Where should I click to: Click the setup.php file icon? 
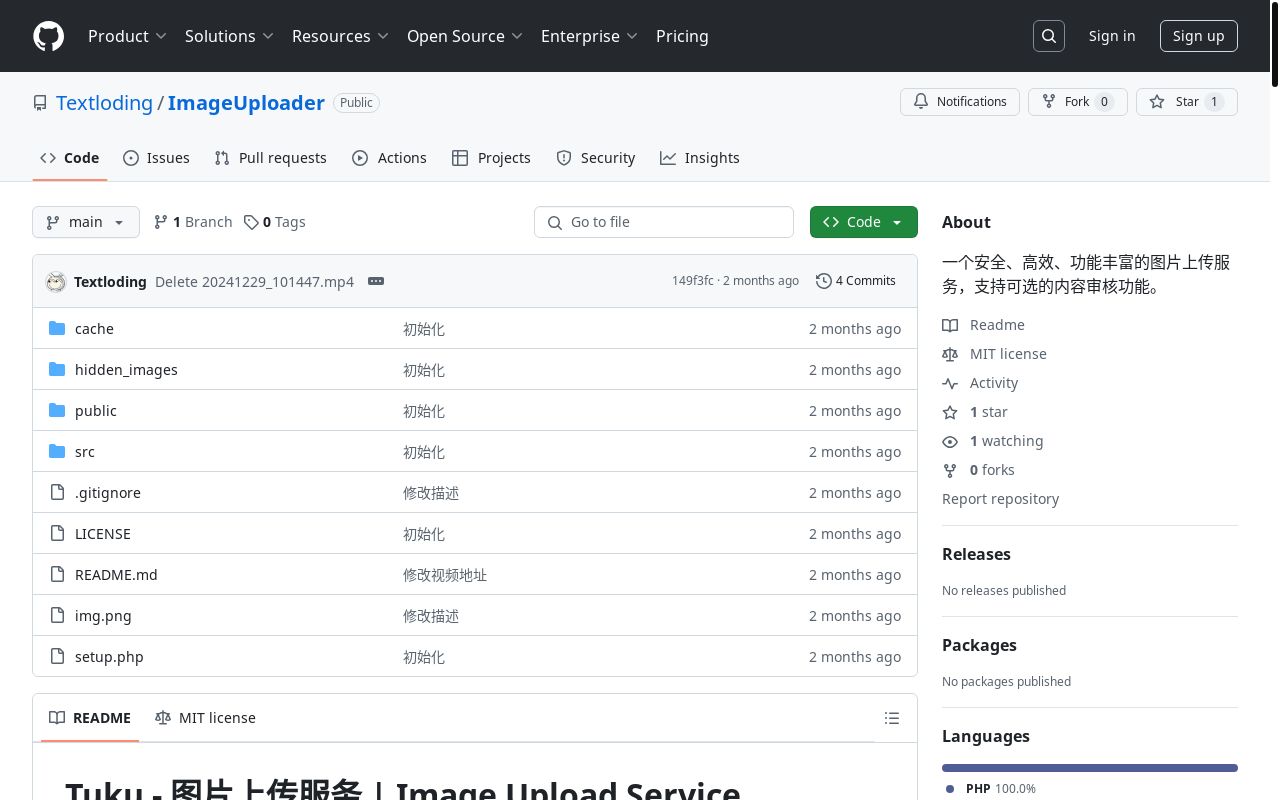[x=57, y=657]
